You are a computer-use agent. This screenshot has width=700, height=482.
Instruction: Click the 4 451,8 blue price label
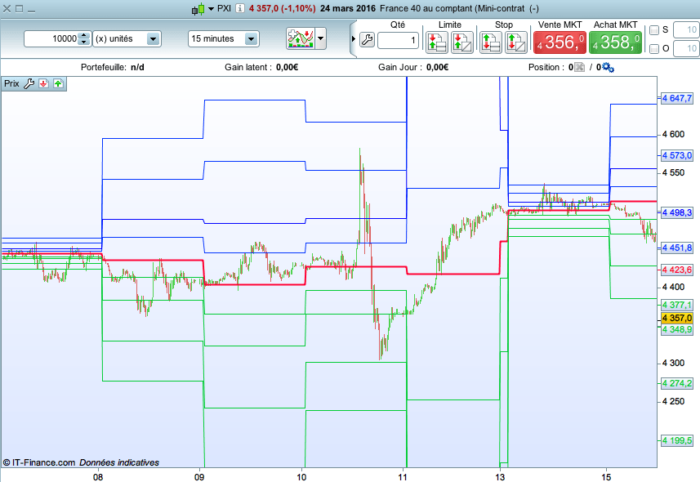pos(677,248)
